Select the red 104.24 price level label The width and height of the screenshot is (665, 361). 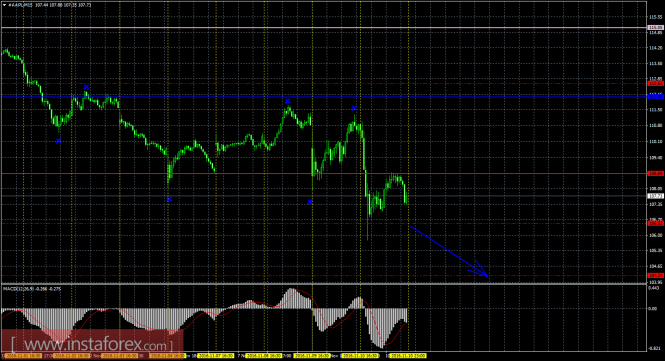pos(656,275)
